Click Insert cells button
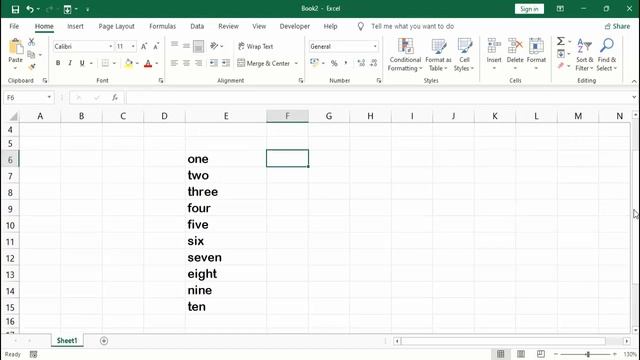 [494, 53]
